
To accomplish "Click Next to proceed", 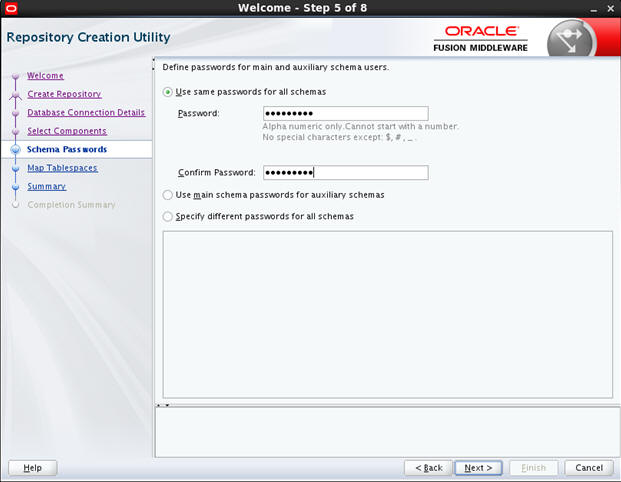I will [x=478, y=468].
